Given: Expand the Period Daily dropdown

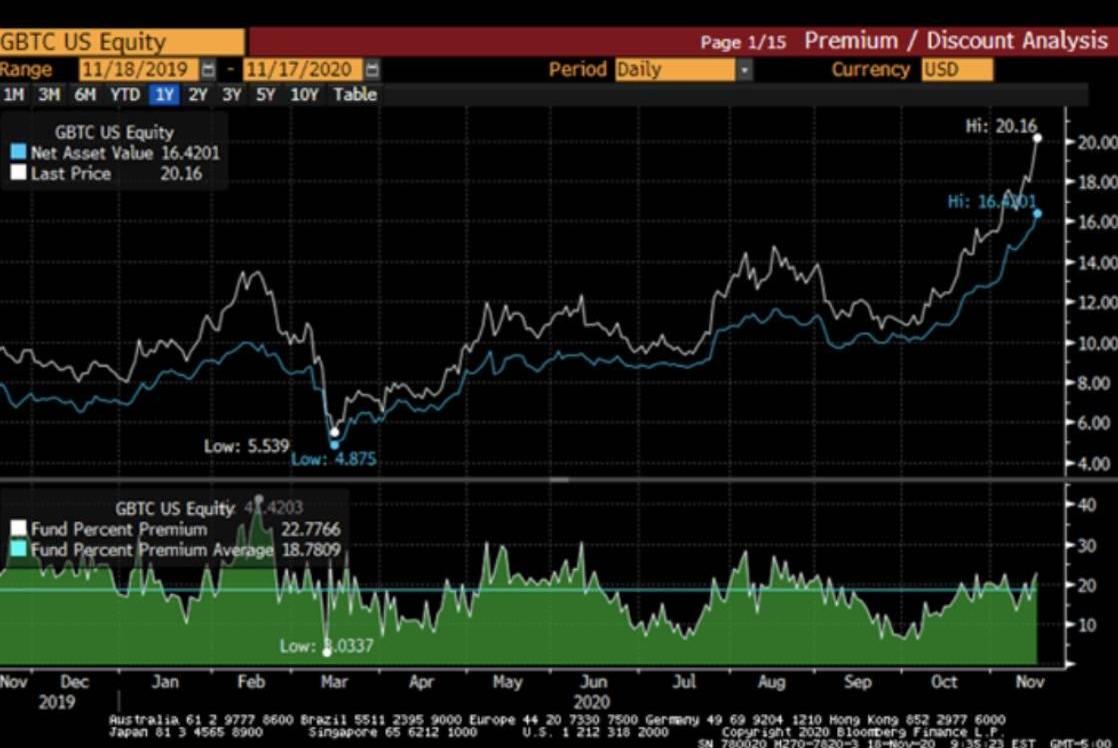Looking at the screenshot, I should tap(744, 70).
